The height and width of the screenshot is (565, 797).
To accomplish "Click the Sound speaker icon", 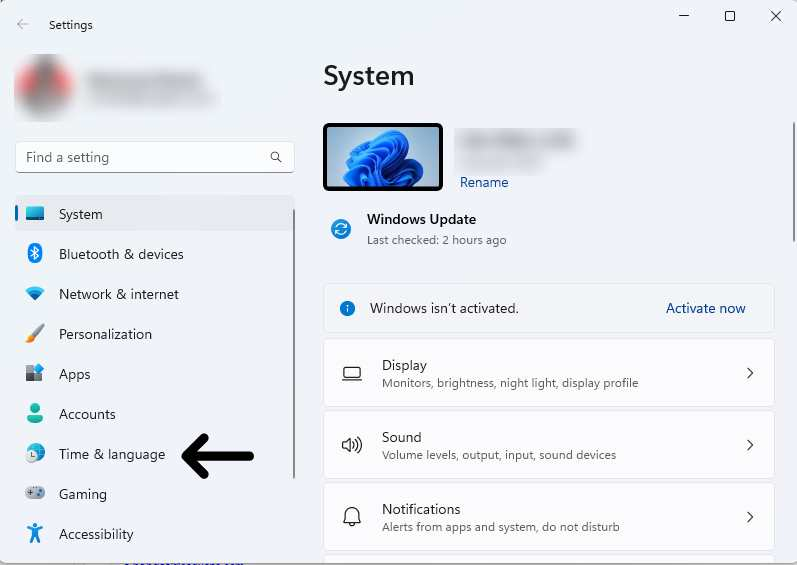I will pos(352,445).
